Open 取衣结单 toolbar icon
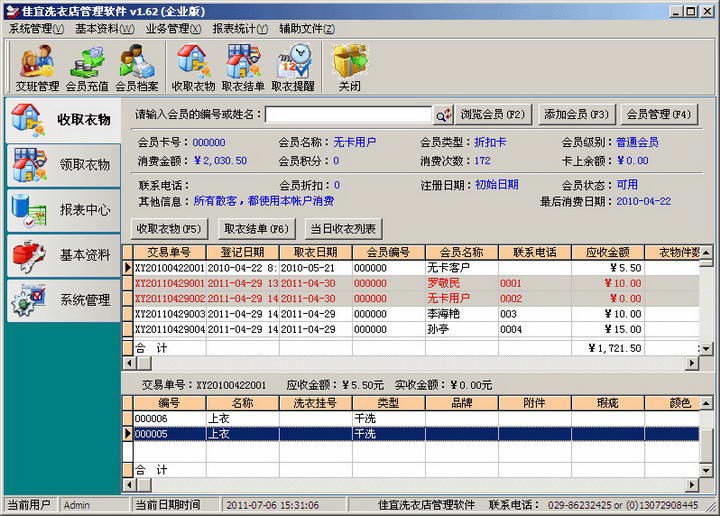 (x=243, y=67)
